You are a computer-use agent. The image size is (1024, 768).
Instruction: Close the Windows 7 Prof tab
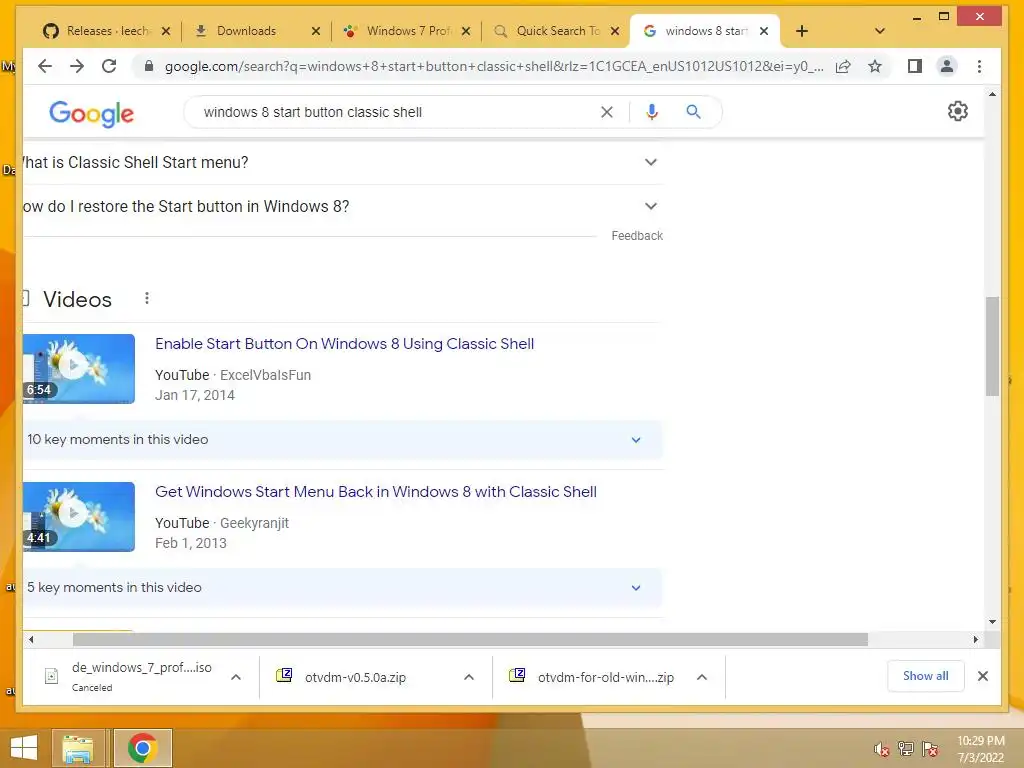(466, 31)
